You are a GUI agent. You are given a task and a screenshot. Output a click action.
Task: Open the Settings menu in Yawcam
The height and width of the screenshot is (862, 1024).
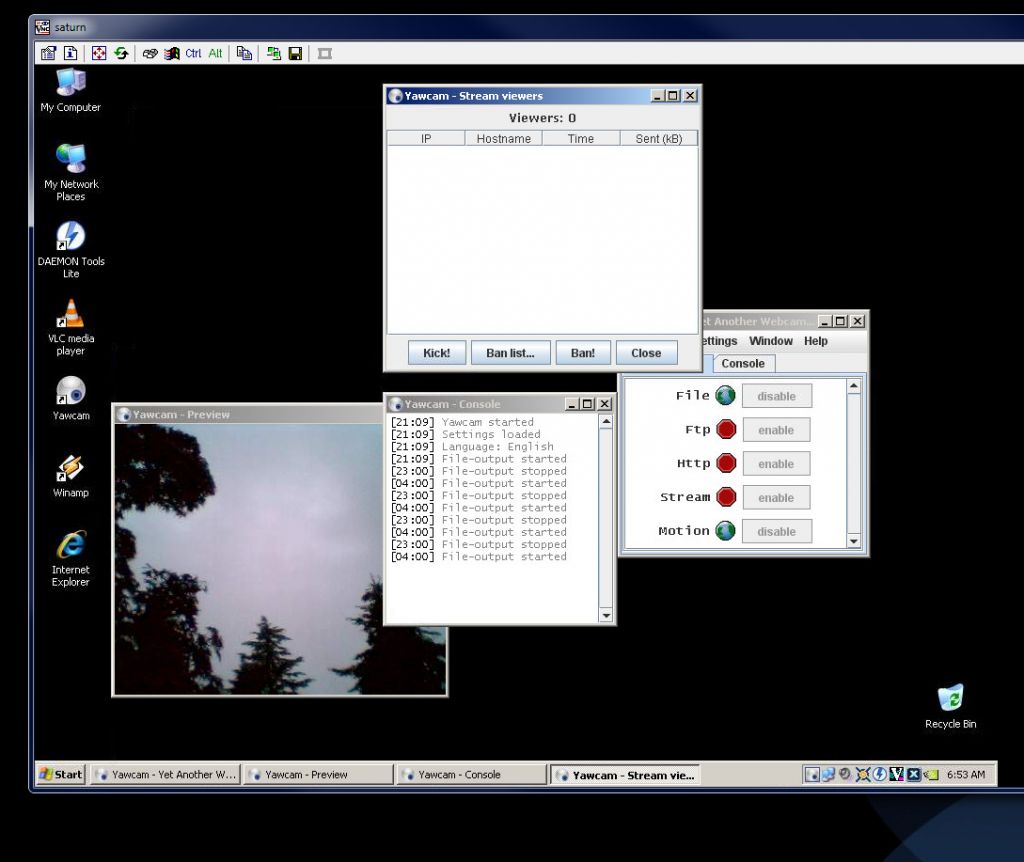coord(720,341)
